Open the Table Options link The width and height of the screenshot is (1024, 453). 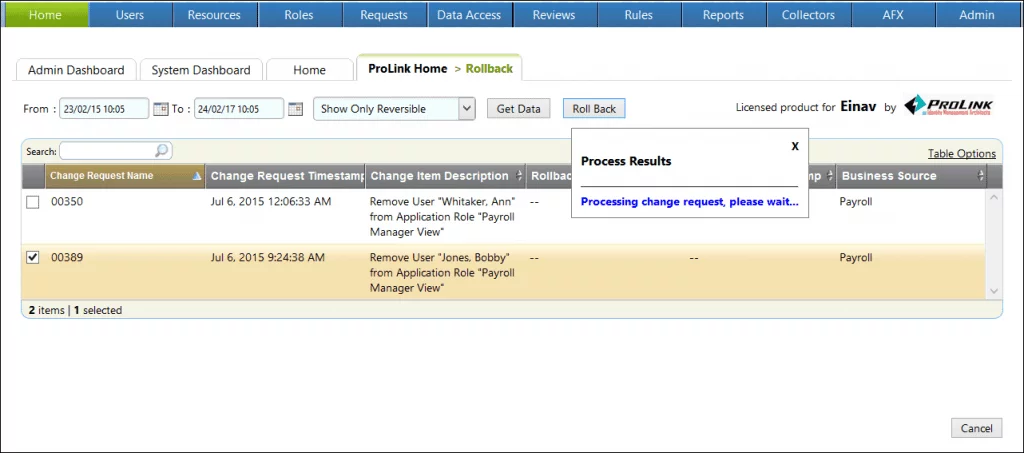click(x=961, y=153)
